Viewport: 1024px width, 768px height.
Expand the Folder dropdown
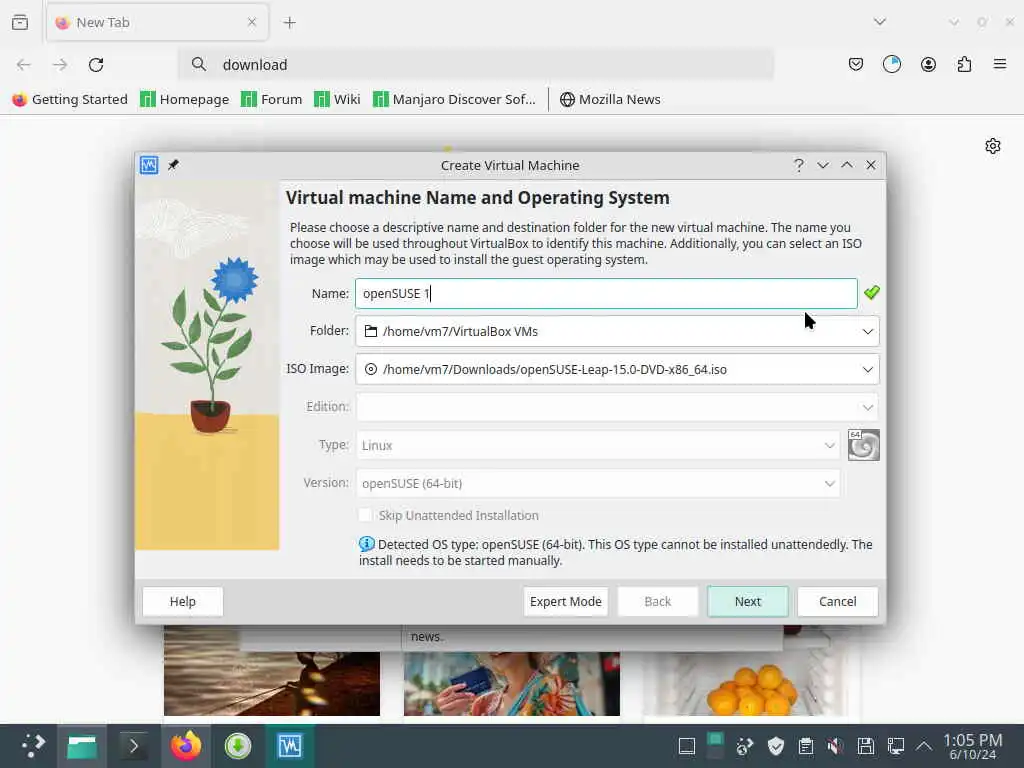(x=867, y=331)
